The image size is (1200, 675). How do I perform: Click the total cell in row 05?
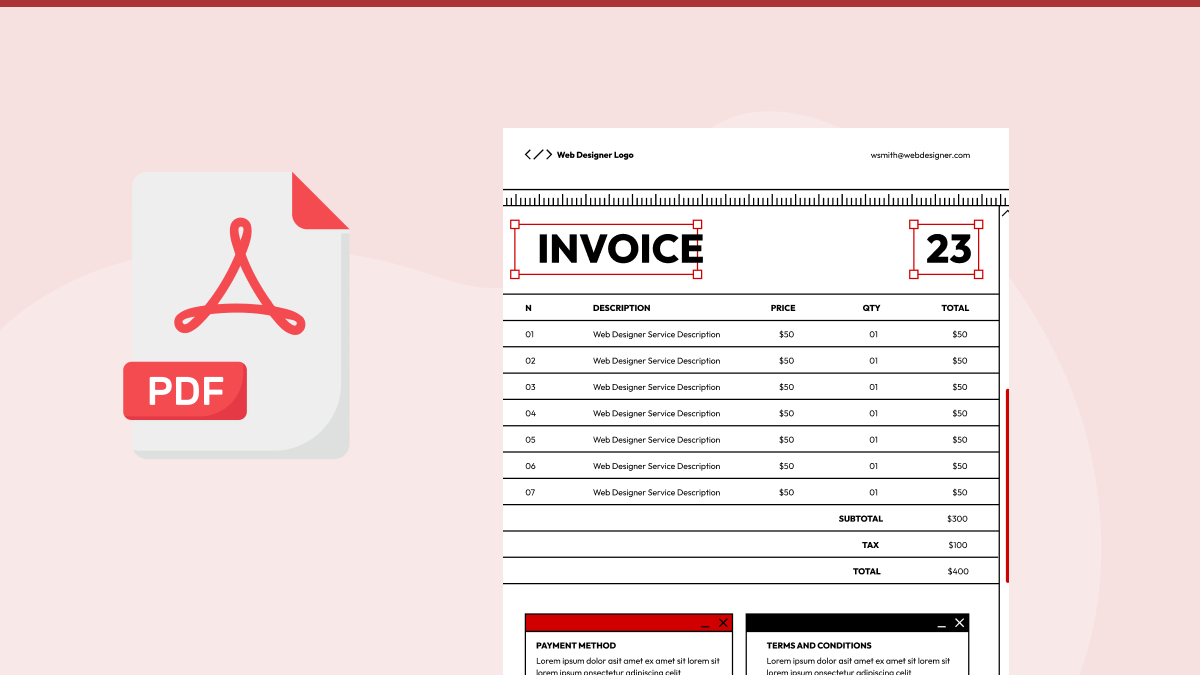[960, 440]
